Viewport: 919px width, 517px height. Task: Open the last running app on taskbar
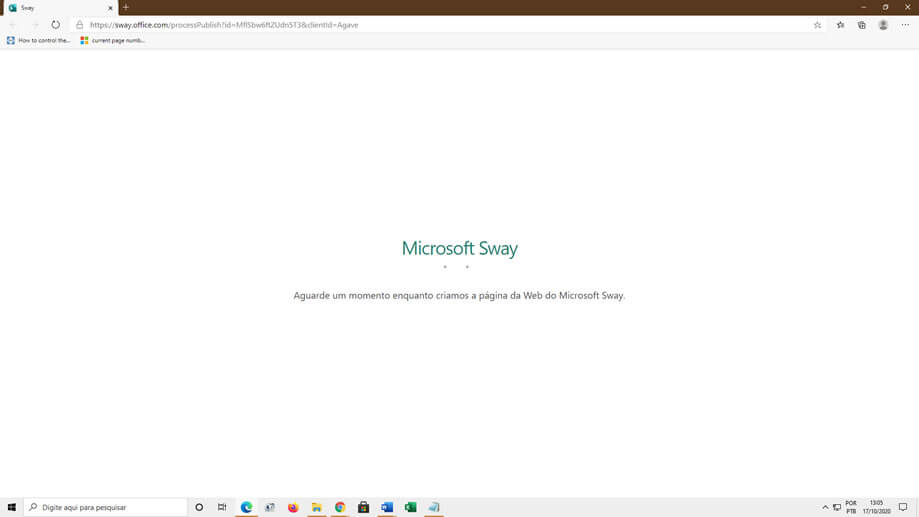[x=434, y=507]
